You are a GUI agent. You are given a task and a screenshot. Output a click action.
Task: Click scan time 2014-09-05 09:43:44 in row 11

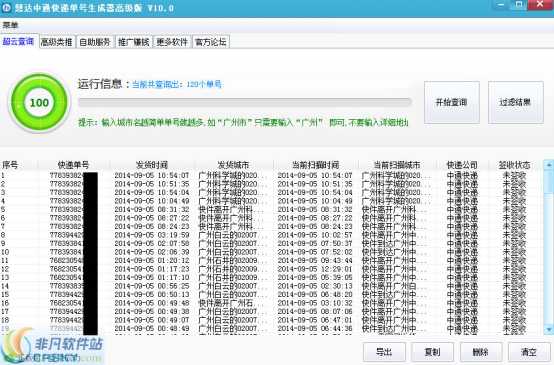tap(315, 260)
